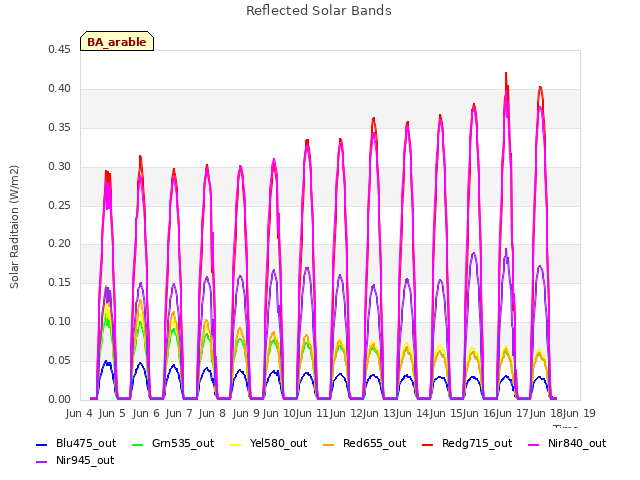Screen dimensions: 640x480
Task: Click the Red655_out legend entry
Action: point(365,444)
